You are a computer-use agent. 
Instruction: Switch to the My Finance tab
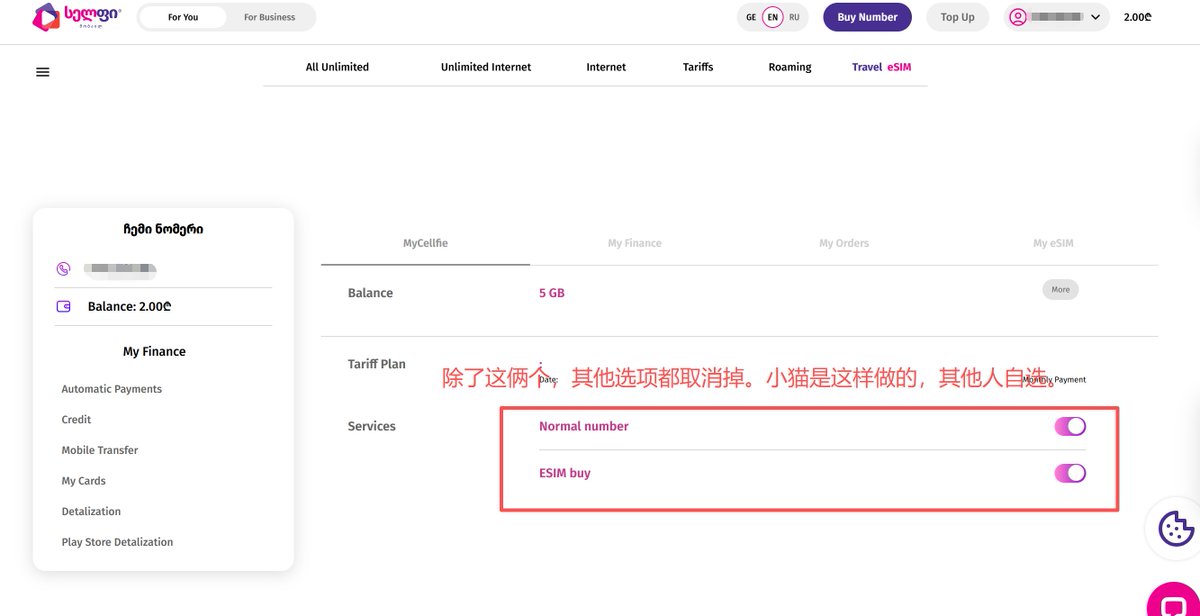tap(635, 243)
